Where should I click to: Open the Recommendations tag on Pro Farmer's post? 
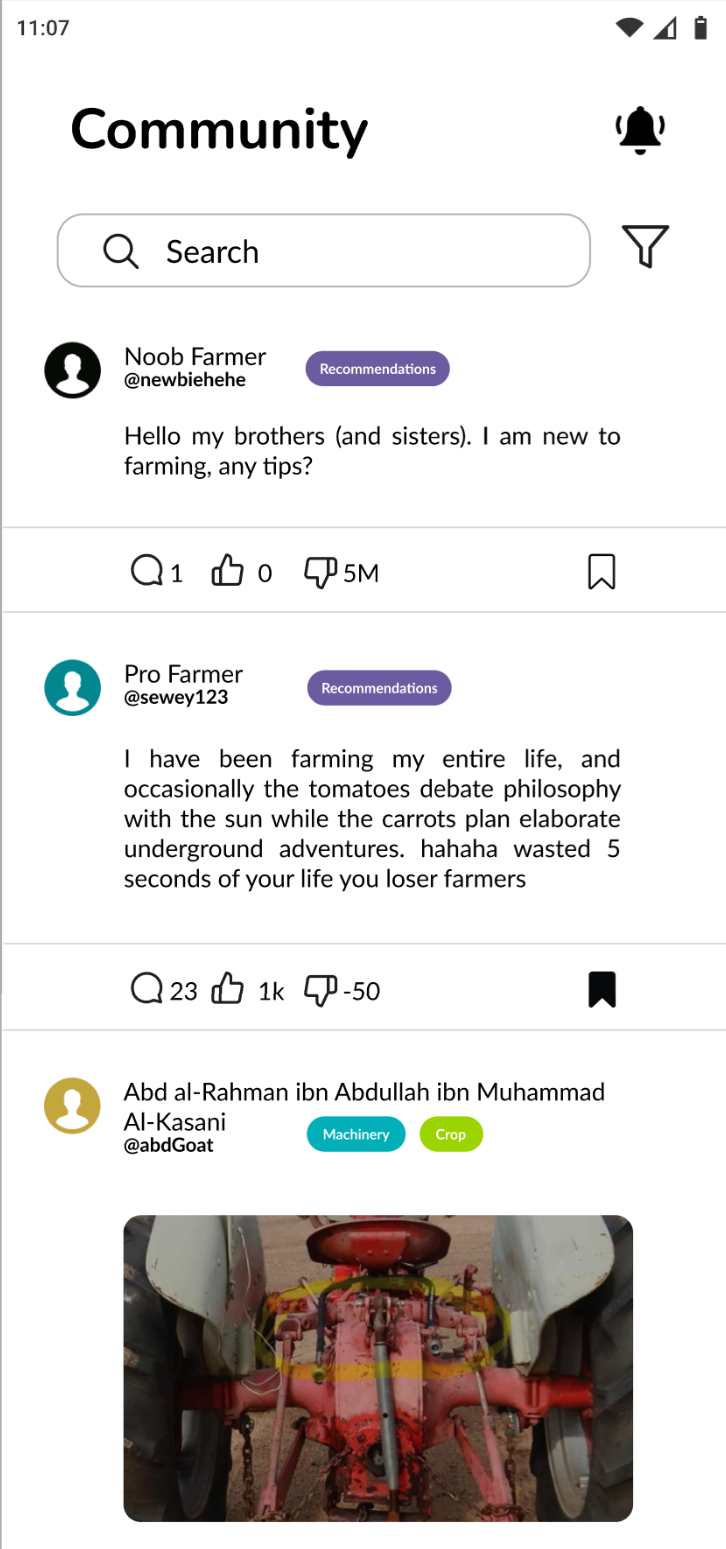coord(378,687)
